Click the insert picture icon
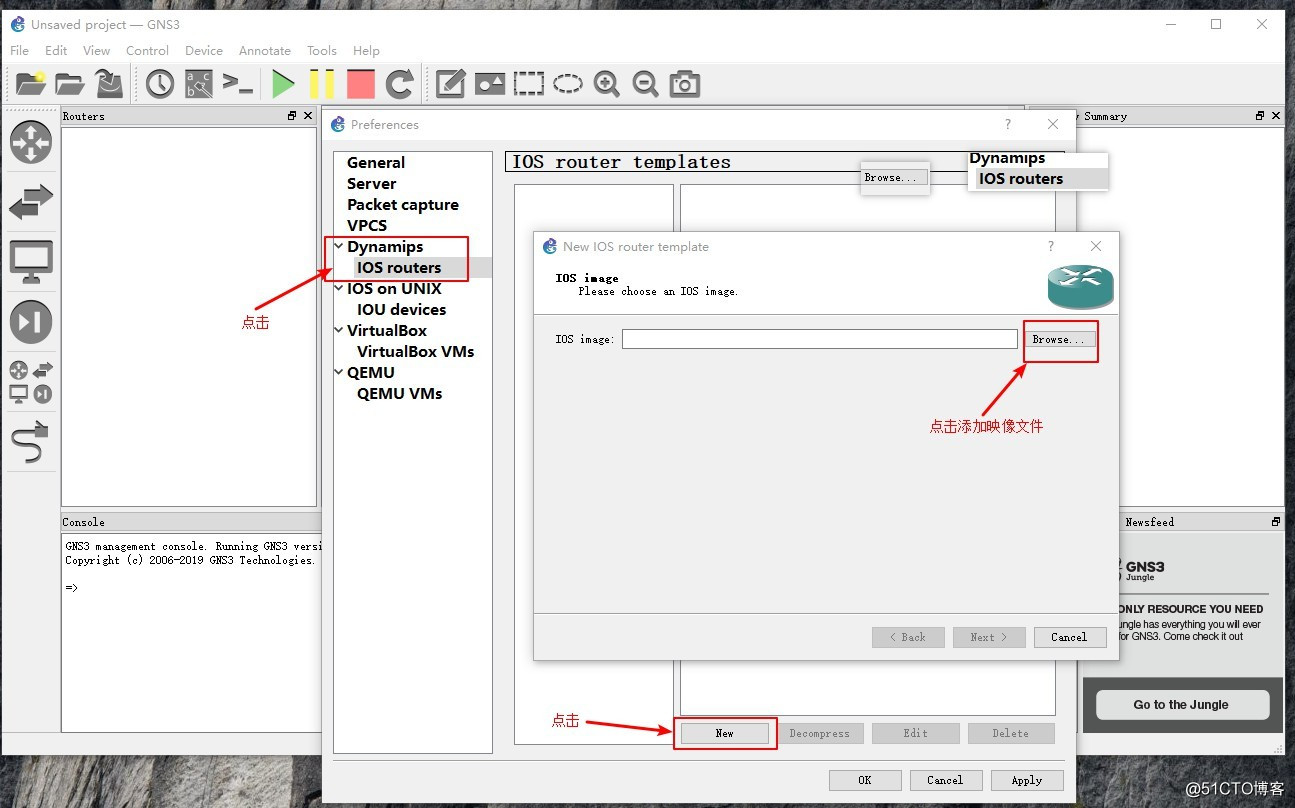 (x=490, y=84)
